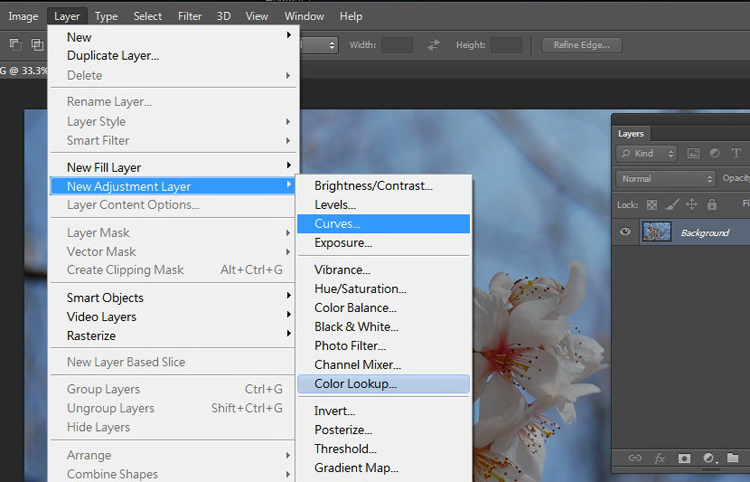Choose Brightness/Contrast... adjustment
This screenshot has width=750, height=482.
tap(384, 186)
